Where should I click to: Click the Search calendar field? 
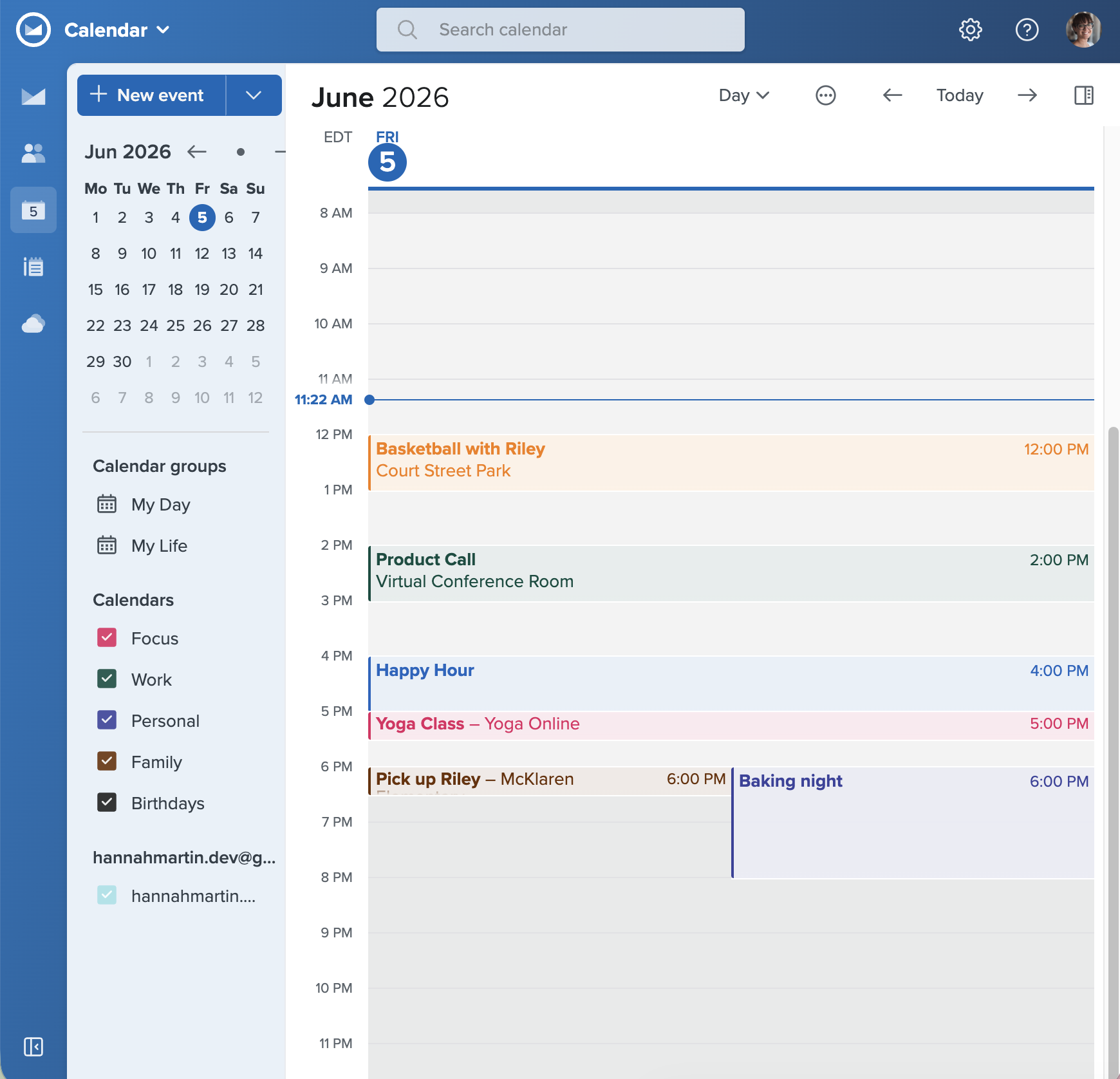pyautogui.click(x=561, y=30)
